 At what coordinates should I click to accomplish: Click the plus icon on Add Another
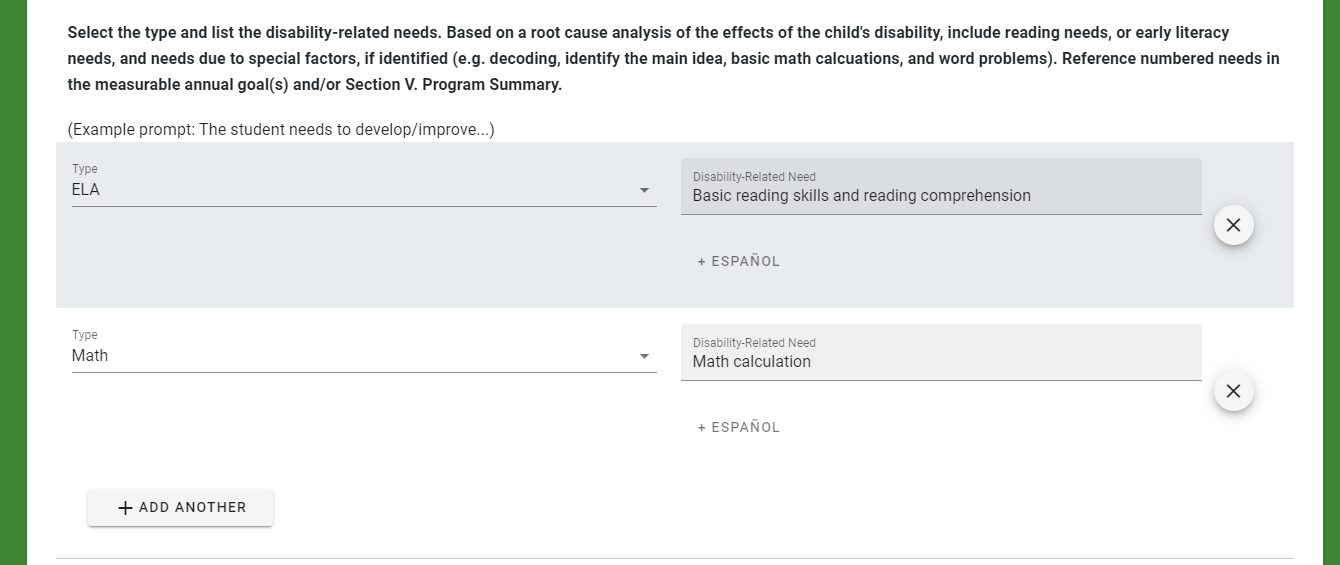point(125,508)
